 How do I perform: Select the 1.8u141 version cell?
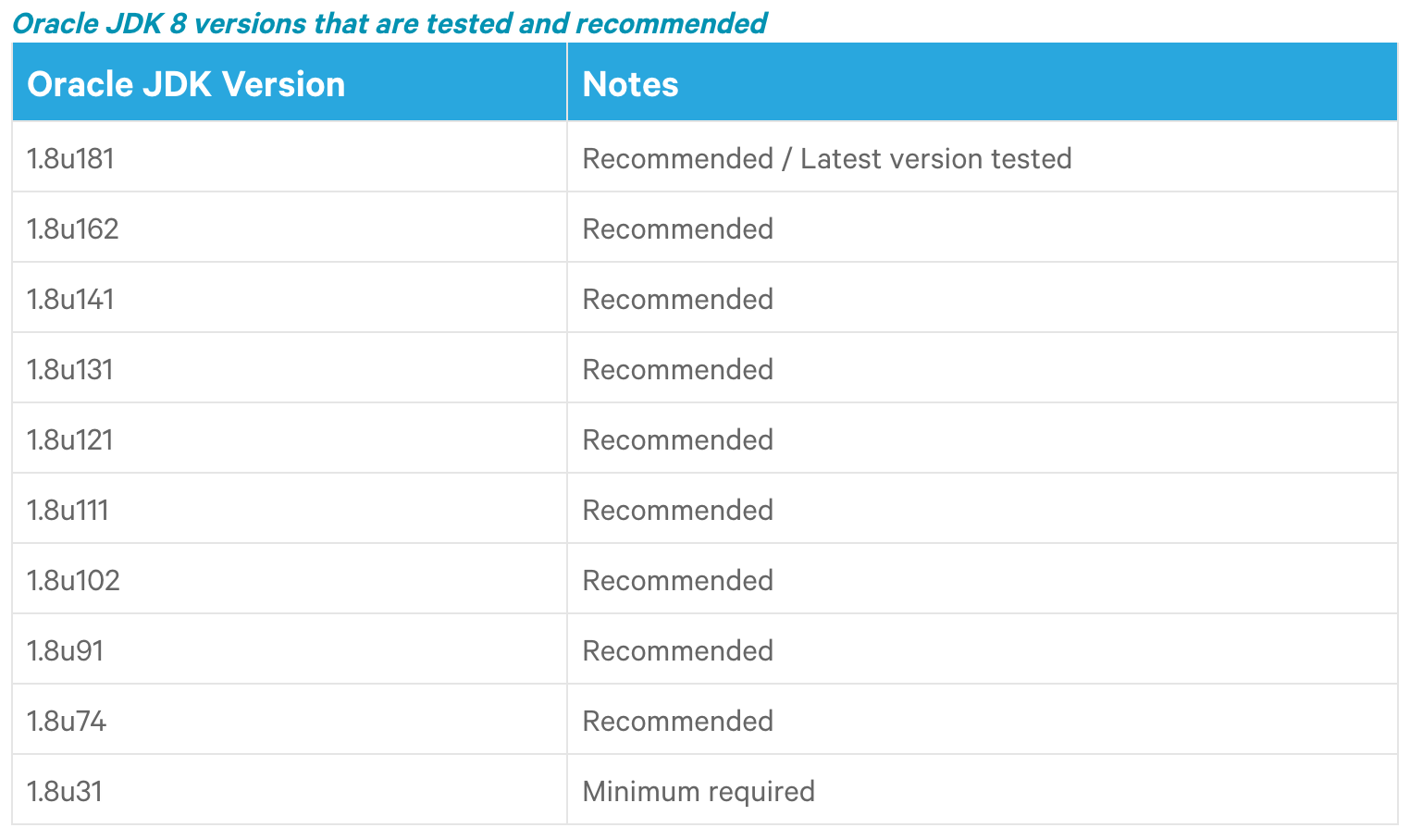pyautogui.click(x=70, y=300)
